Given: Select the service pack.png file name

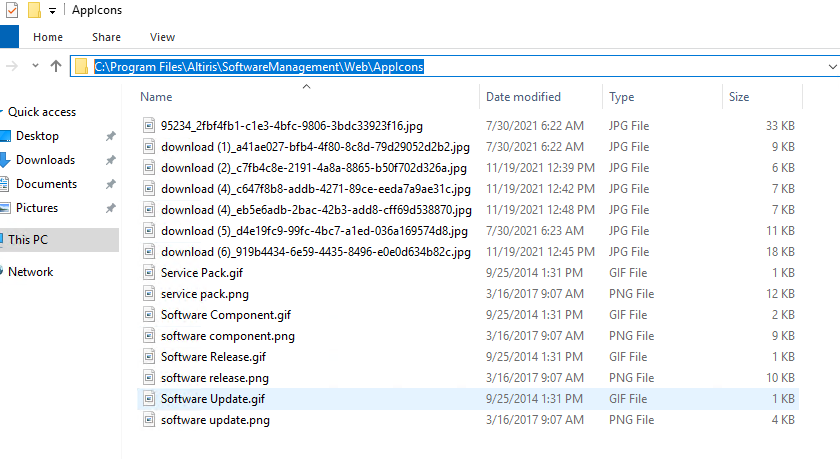Looking at the screenshot, I should tap(205, 294).
